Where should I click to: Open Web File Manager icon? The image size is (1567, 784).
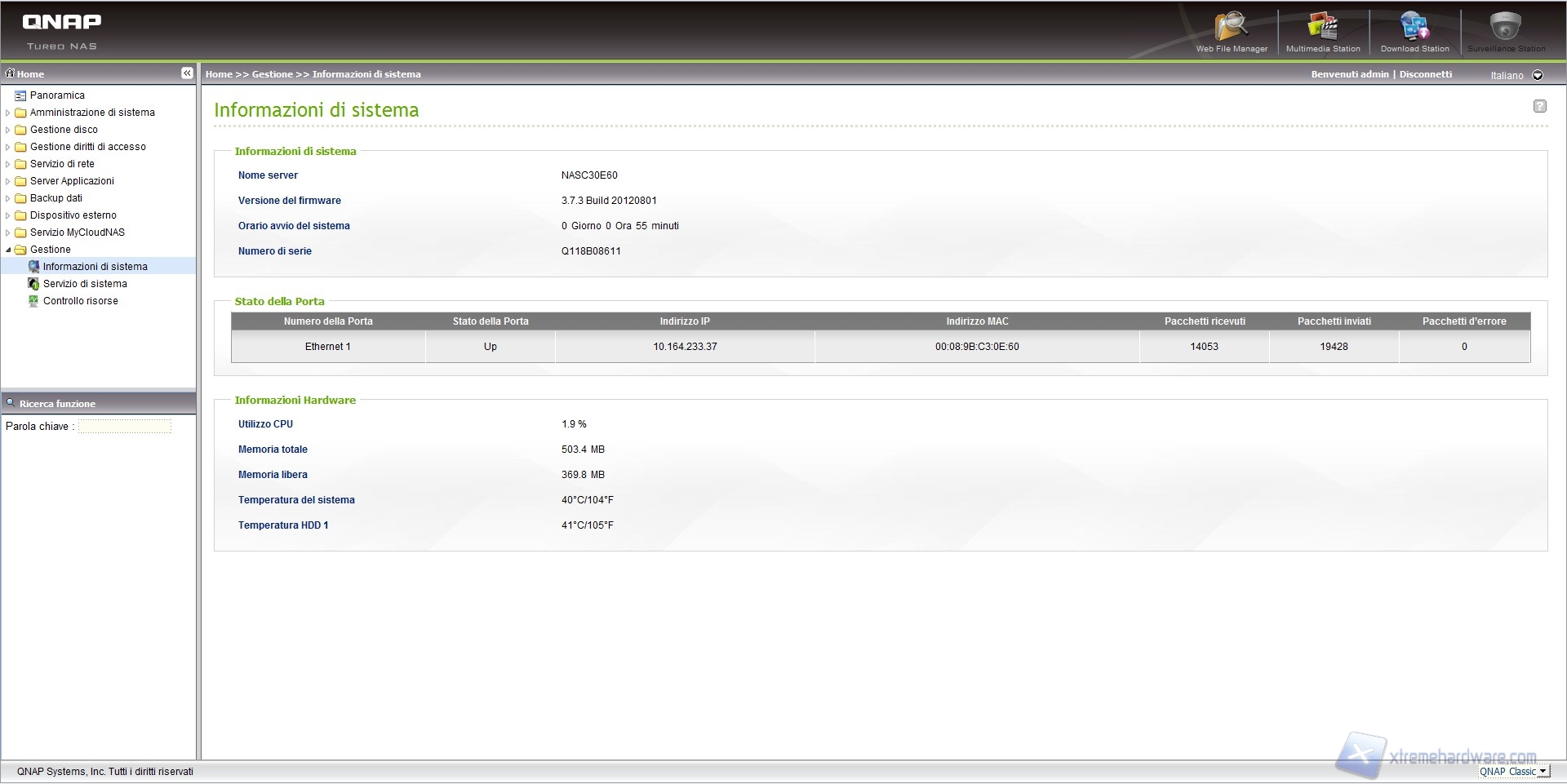(1231, 28)
